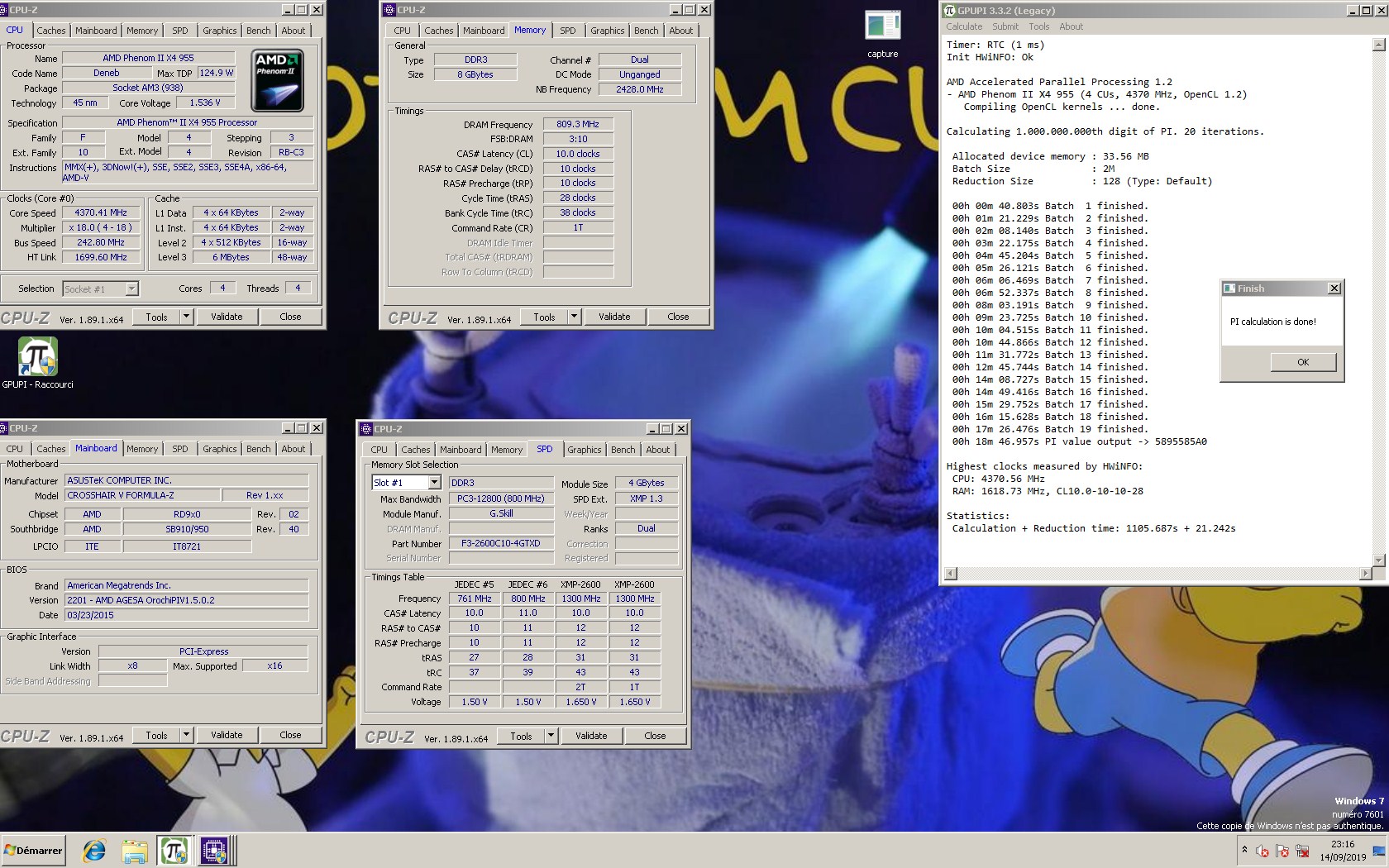Click CROSSHAIR V FORMULA-Z model field
1389x868 pixels.
coord(142,495)
